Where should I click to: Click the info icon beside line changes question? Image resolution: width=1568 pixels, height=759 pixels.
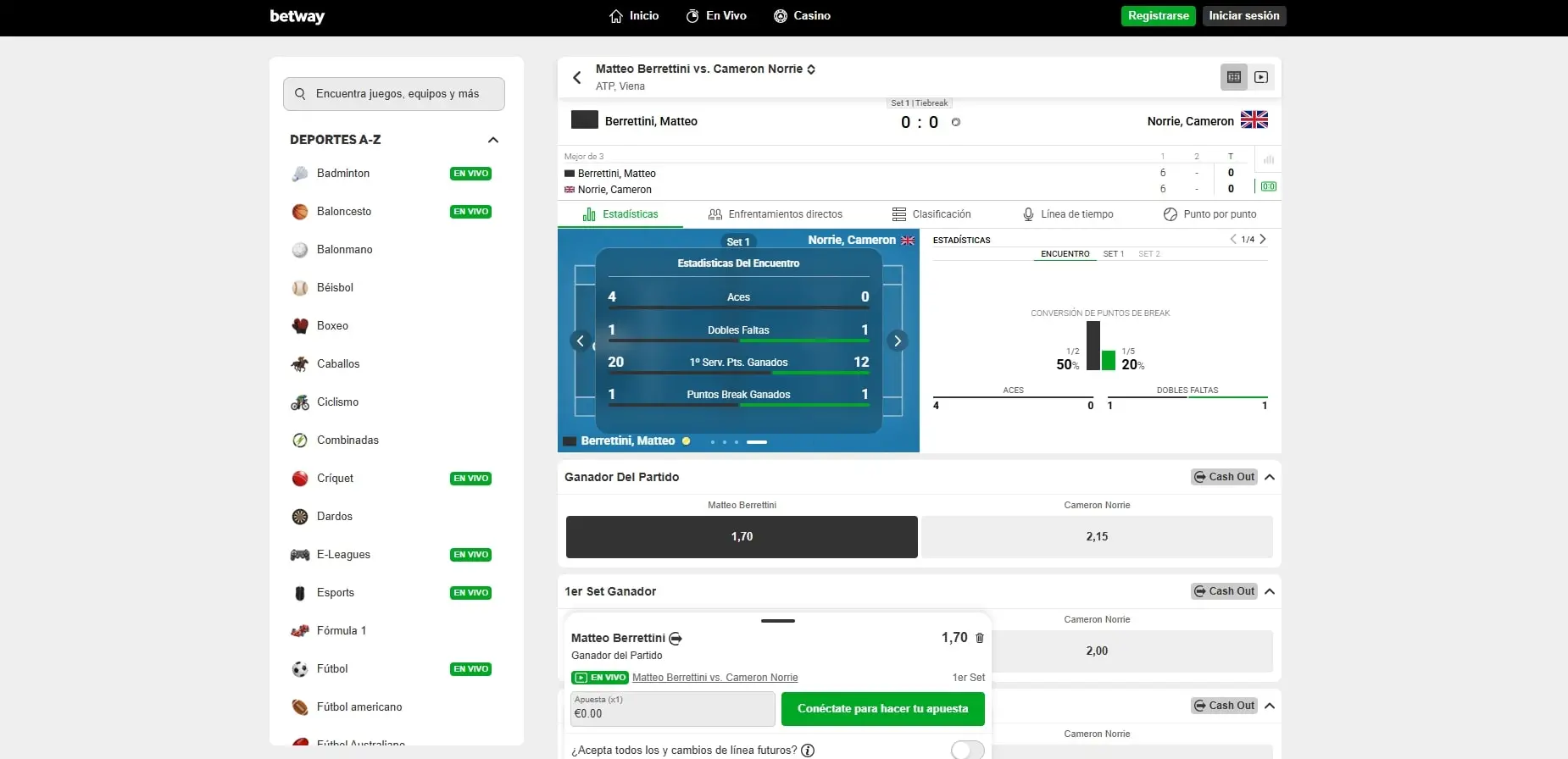(808, 751)
